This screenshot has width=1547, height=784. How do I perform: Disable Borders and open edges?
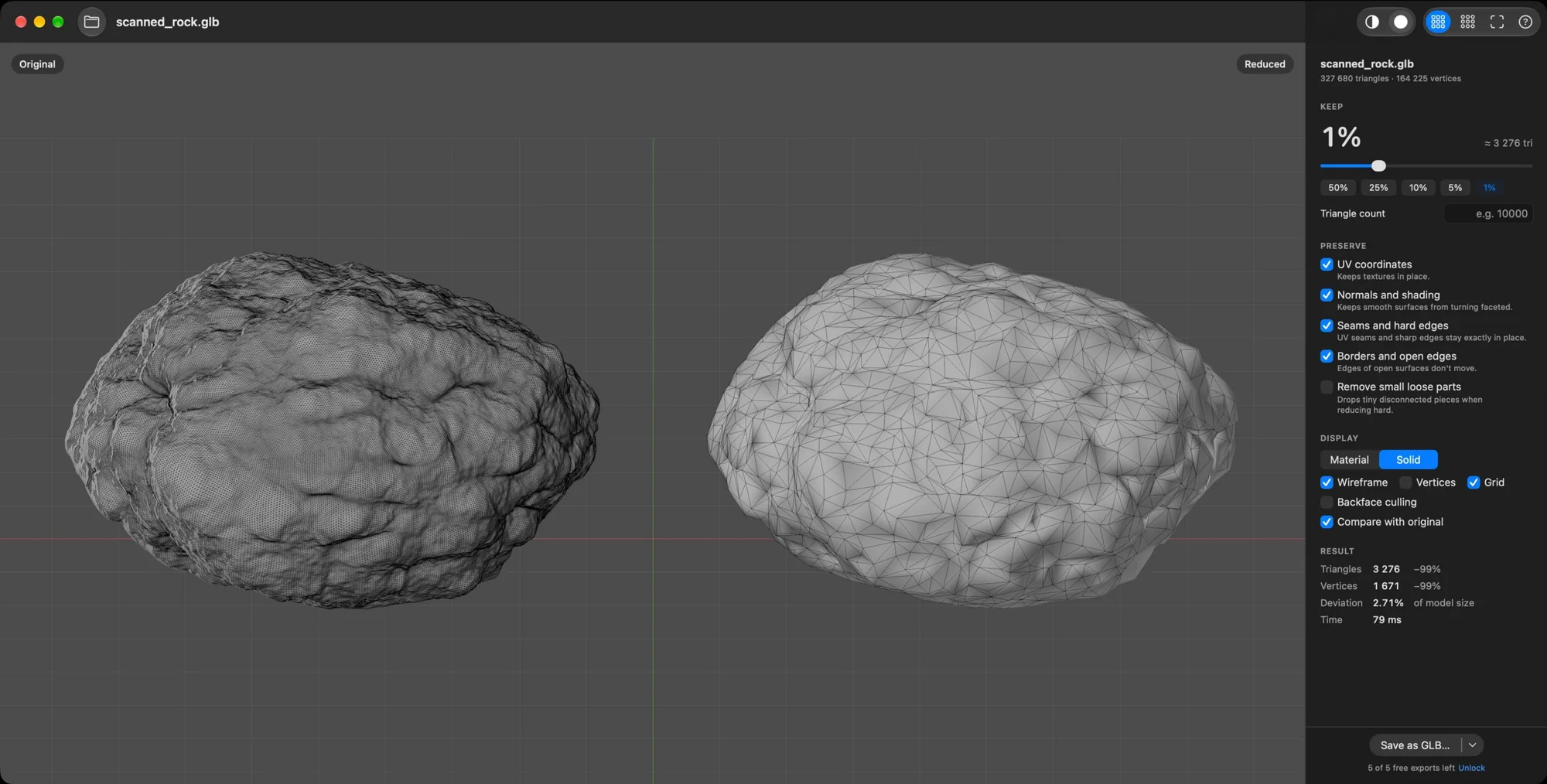(x=1327, y=356)
